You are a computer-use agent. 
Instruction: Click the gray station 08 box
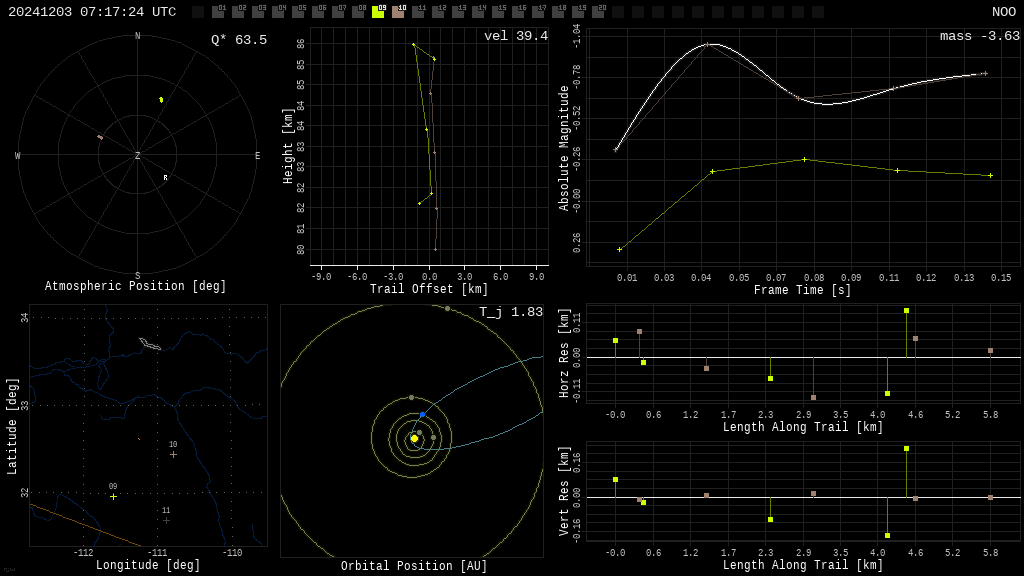coord(359,12)
